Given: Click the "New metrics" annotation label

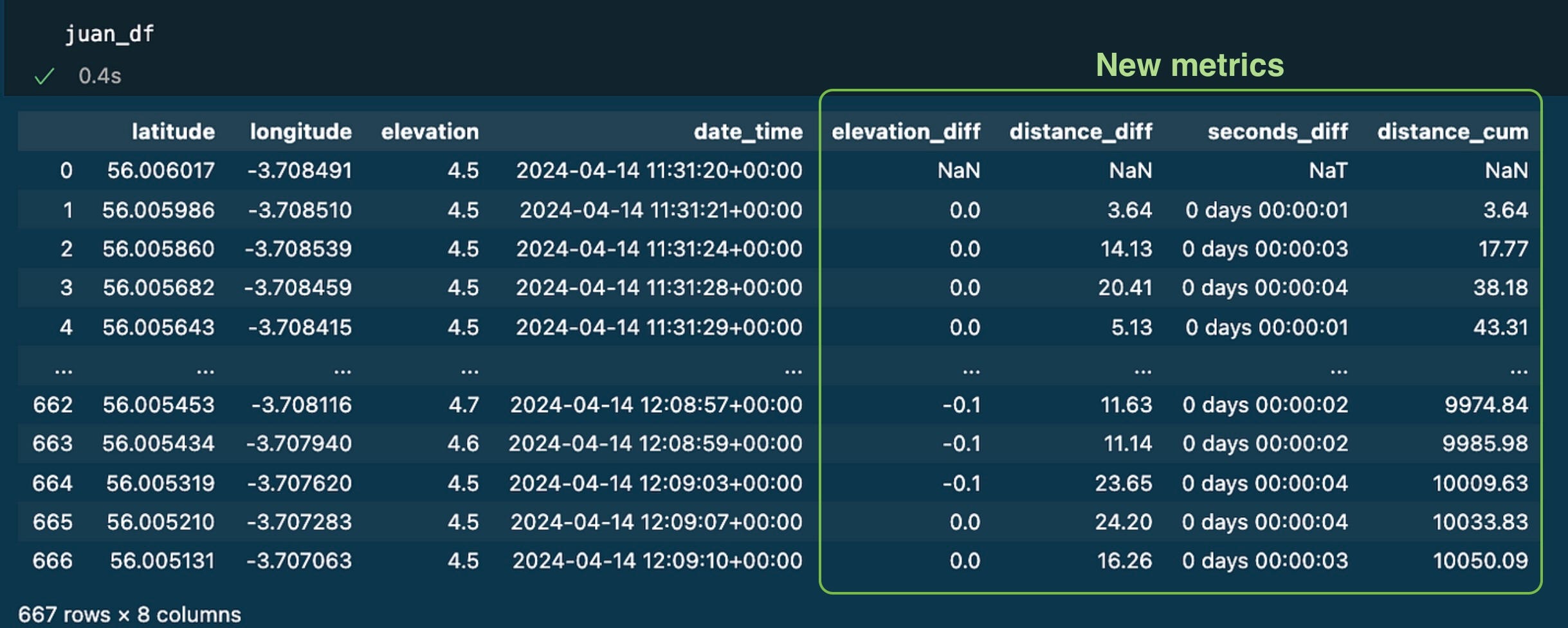Looking at the screenshot, I should point(1189,65).
